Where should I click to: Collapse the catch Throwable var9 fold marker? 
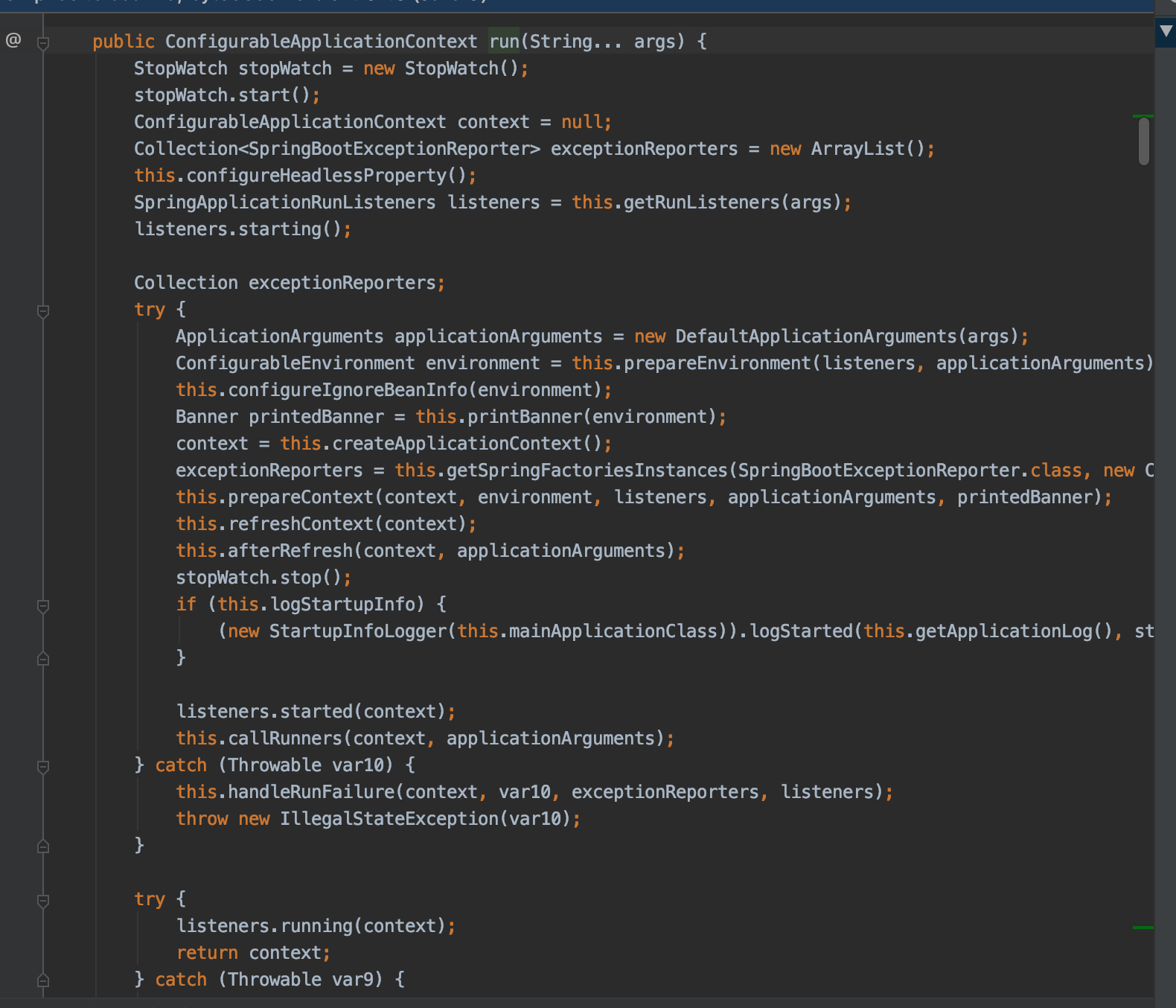pyautogui.click(x=43, y=980)
